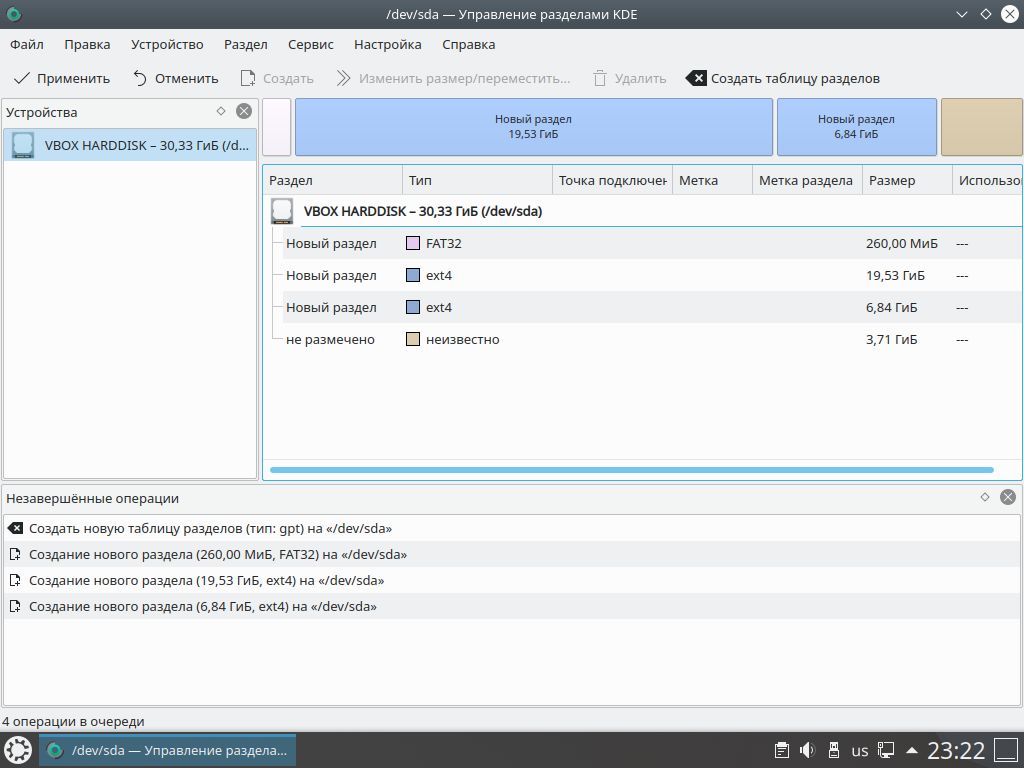Click the horizontal scrollbar of partition table
Screen dimensions: 1024x768
632,470
